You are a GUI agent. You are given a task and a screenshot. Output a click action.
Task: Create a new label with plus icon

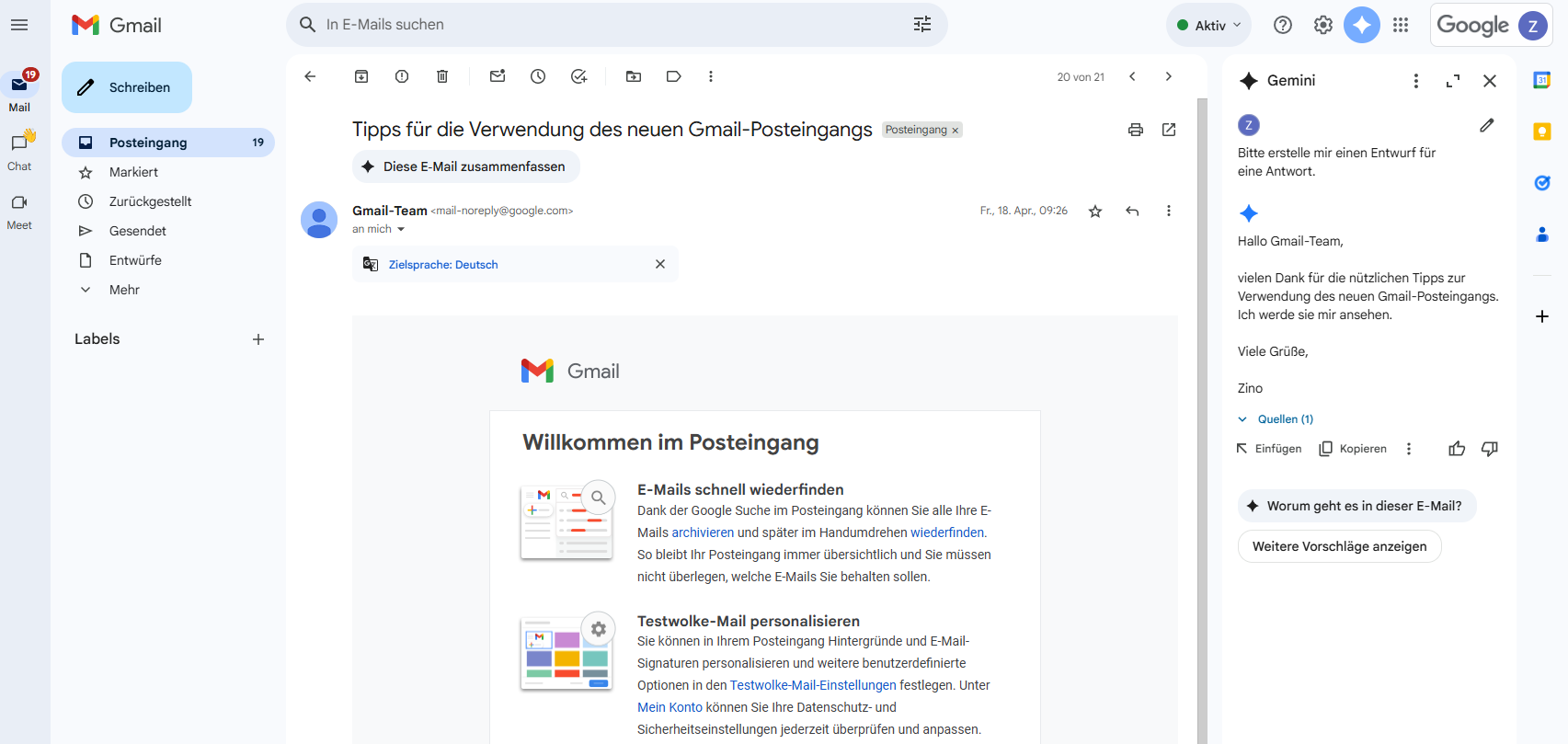[258, 339]
